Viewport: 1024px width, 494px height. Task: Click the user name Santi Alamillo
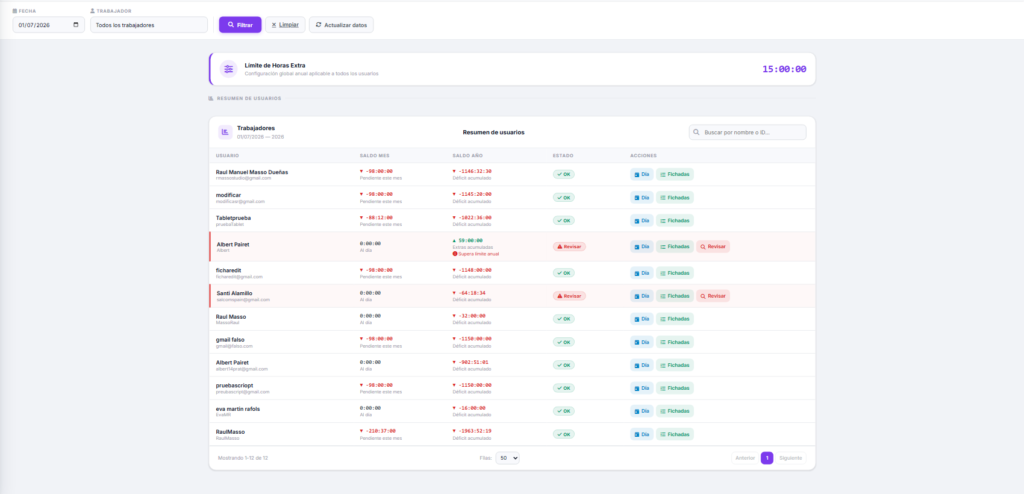click(x=234, y=293)
